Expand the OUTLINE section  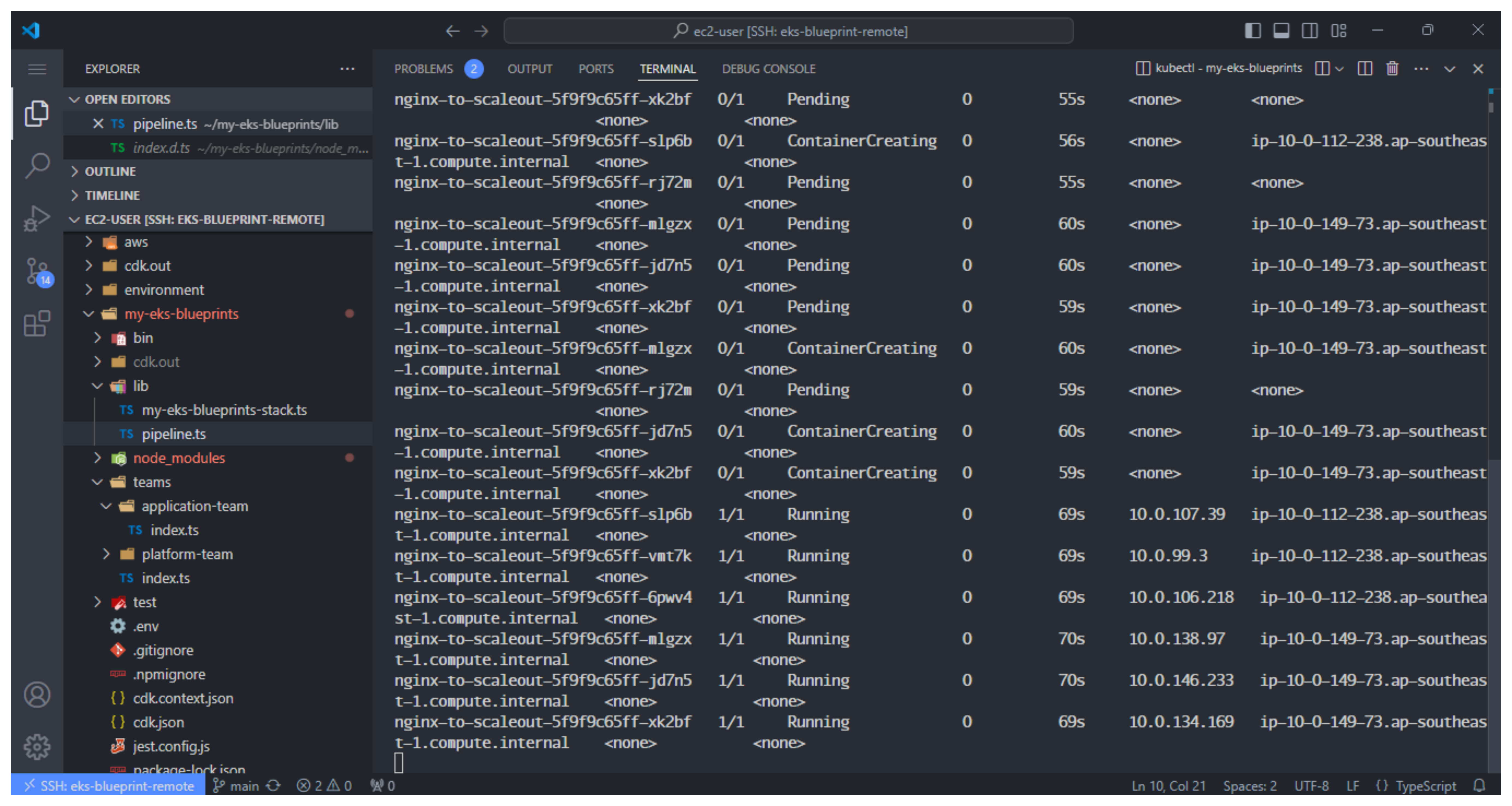click(110, 171)
